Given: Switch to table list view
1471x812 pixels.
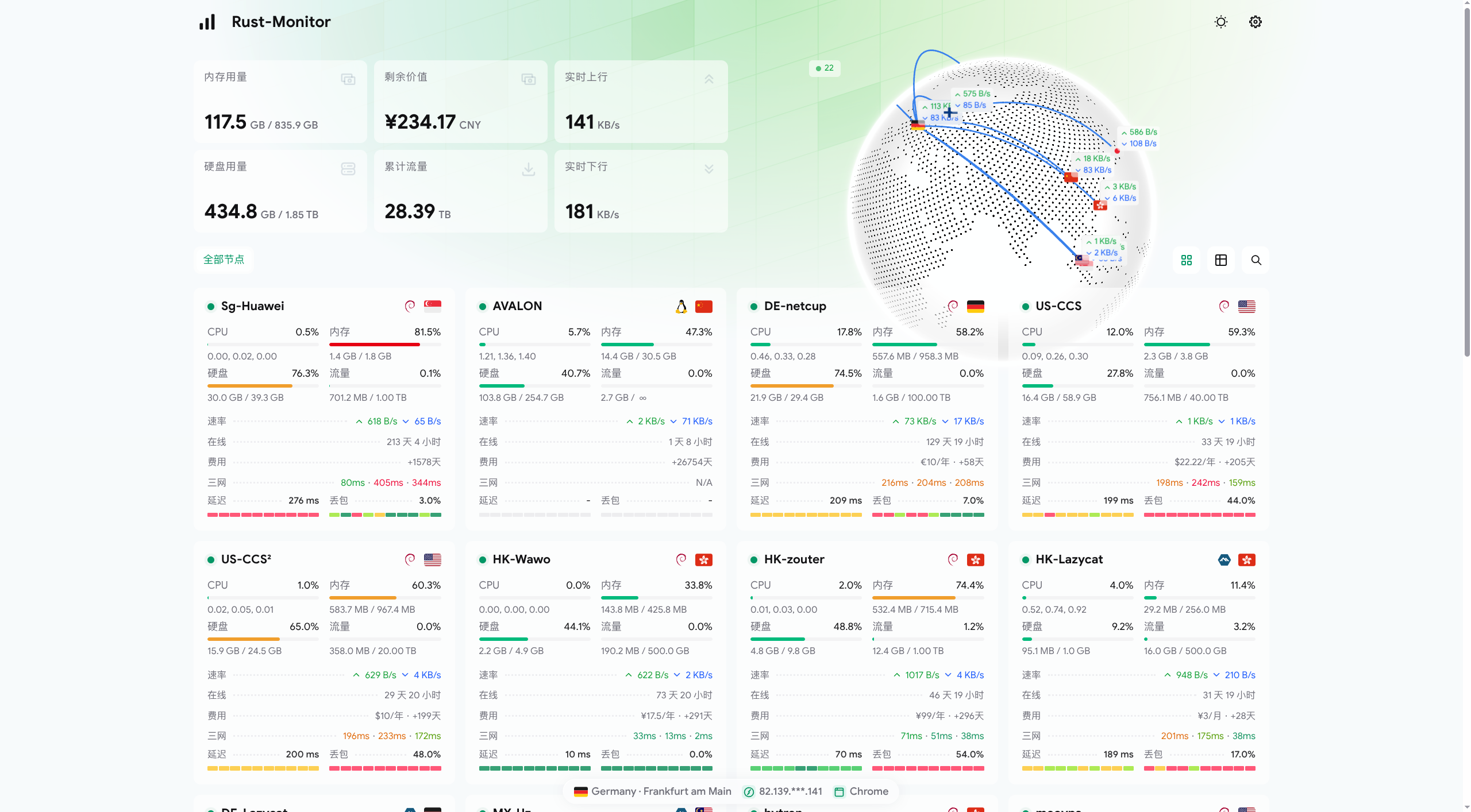Looking at the screenshot, I should (x=1220, y=260).
